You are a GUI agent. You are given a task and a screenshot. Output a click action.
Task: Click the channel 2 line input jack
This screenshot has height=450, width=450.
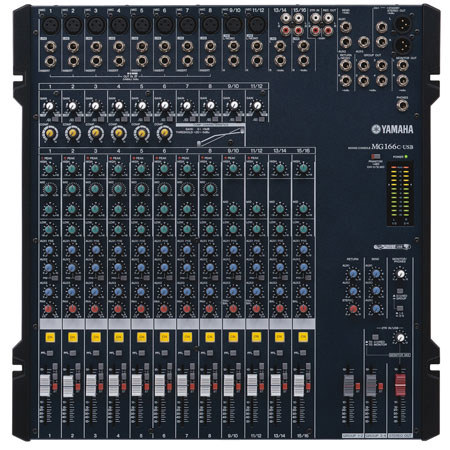73,47
